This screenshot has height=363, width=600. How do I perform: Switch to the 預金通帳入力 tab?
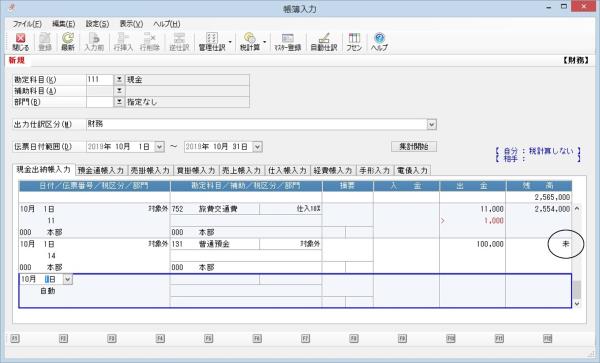(101, 171)
